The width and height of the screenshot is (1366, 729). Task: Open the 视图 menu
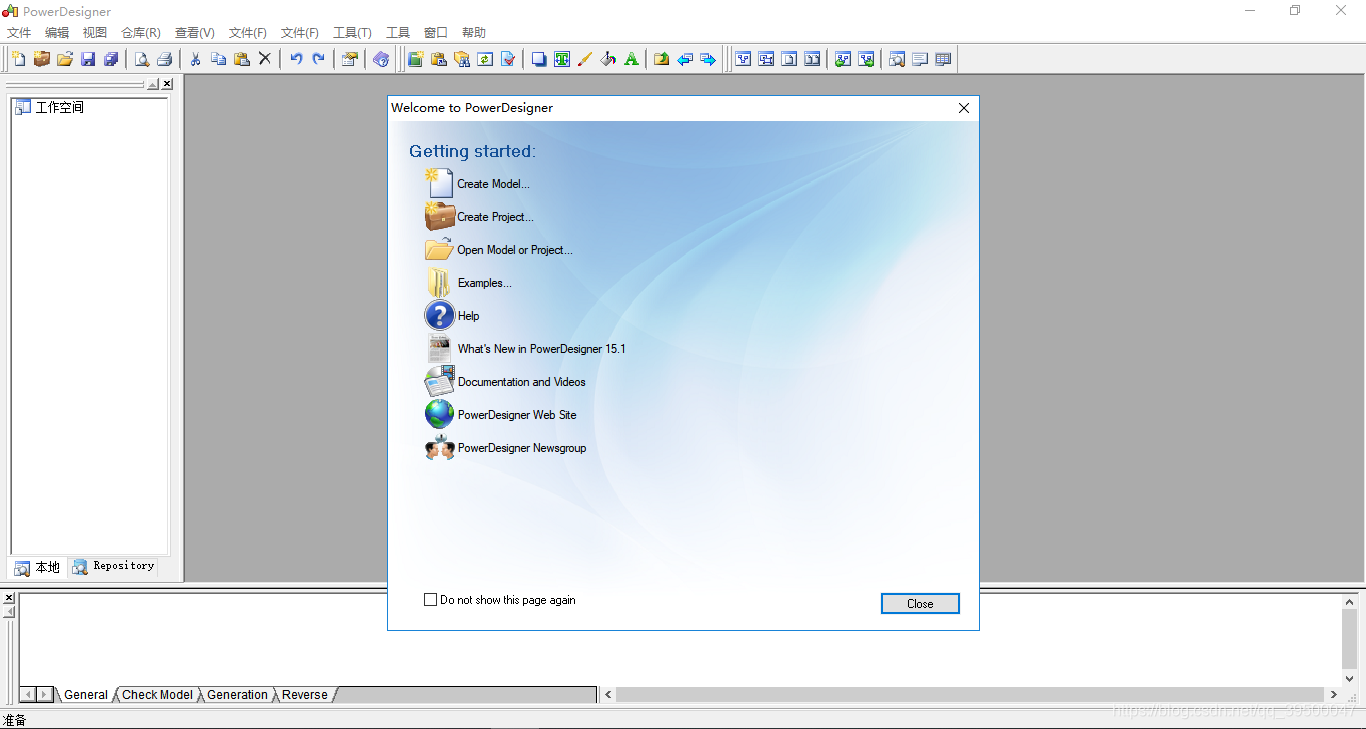tap(95, 33)
